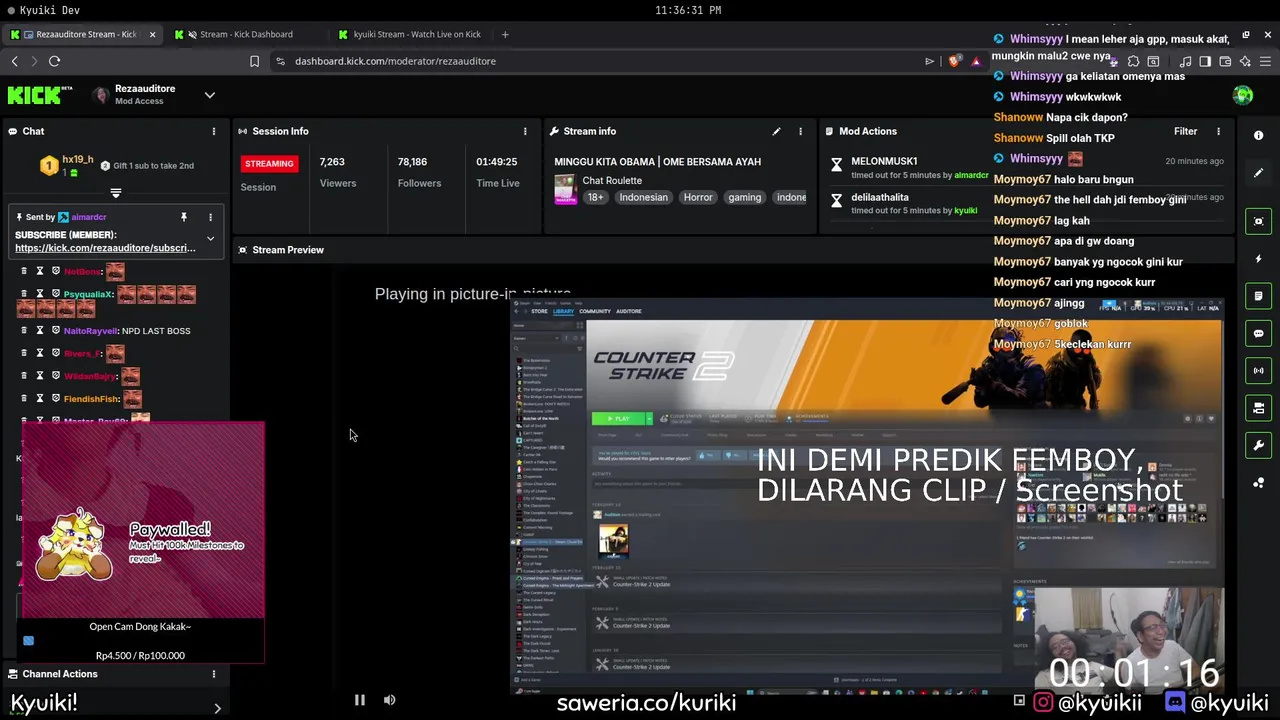
Task: Open the browser hamburger menu
Action: 1265,61
